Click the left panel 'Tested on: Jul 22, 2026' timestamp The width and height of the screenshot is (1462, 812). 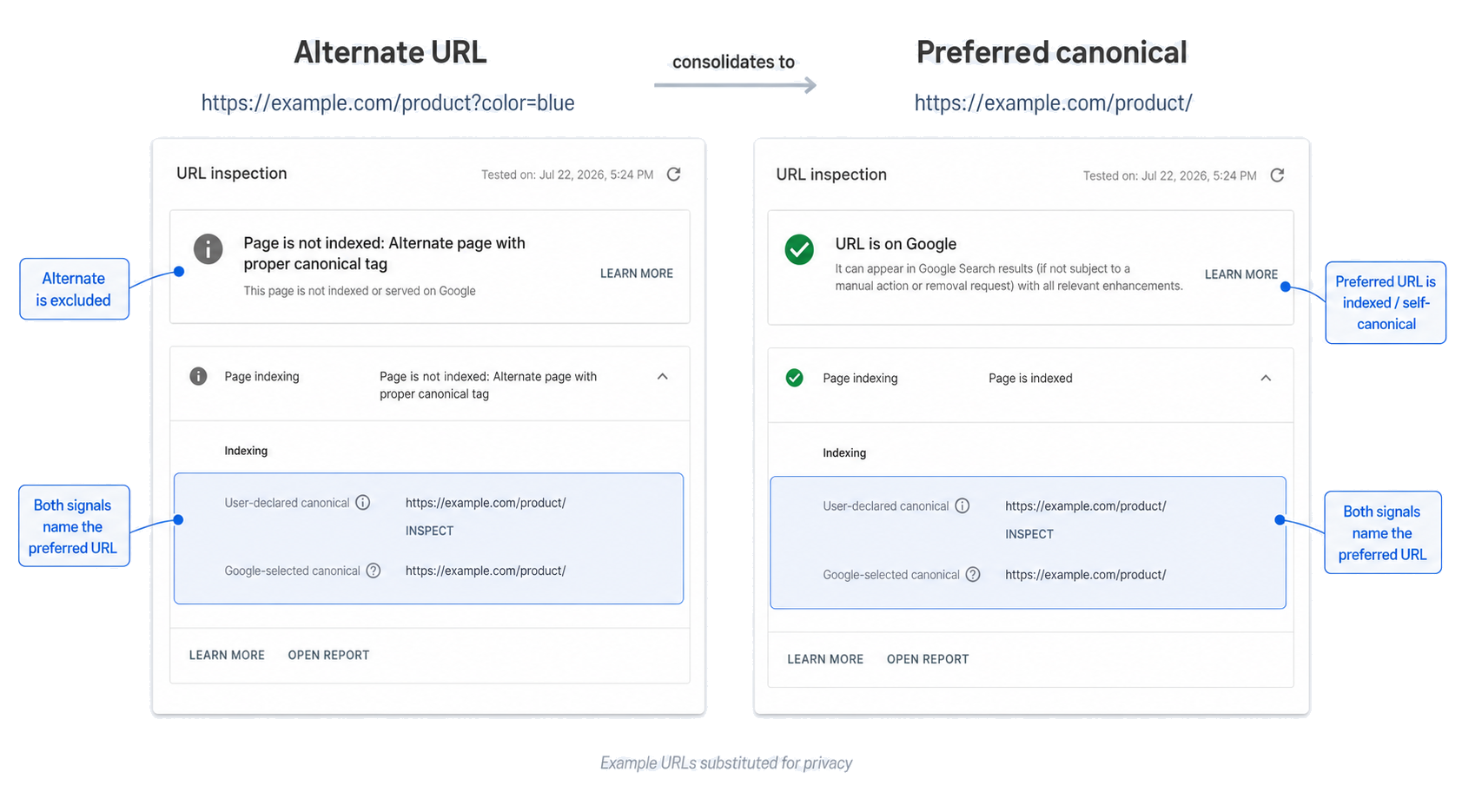pos(567,175)
